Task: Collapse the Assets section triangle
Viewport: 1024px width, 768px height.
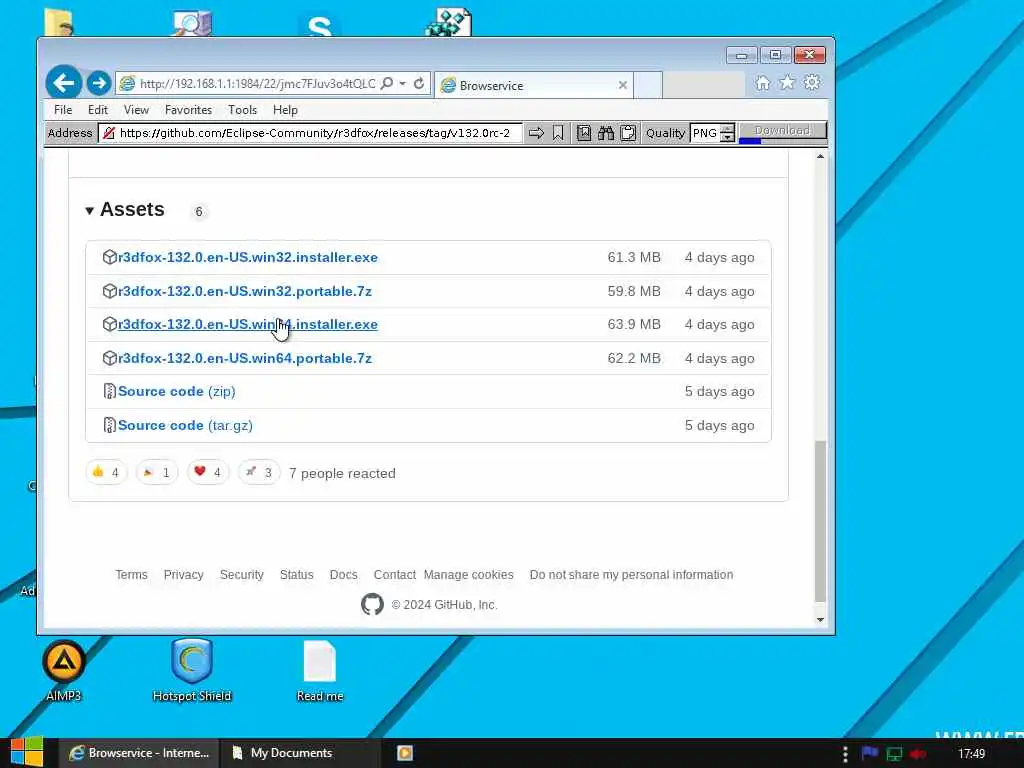Action: pyautogui.click(x=89, y=210)
